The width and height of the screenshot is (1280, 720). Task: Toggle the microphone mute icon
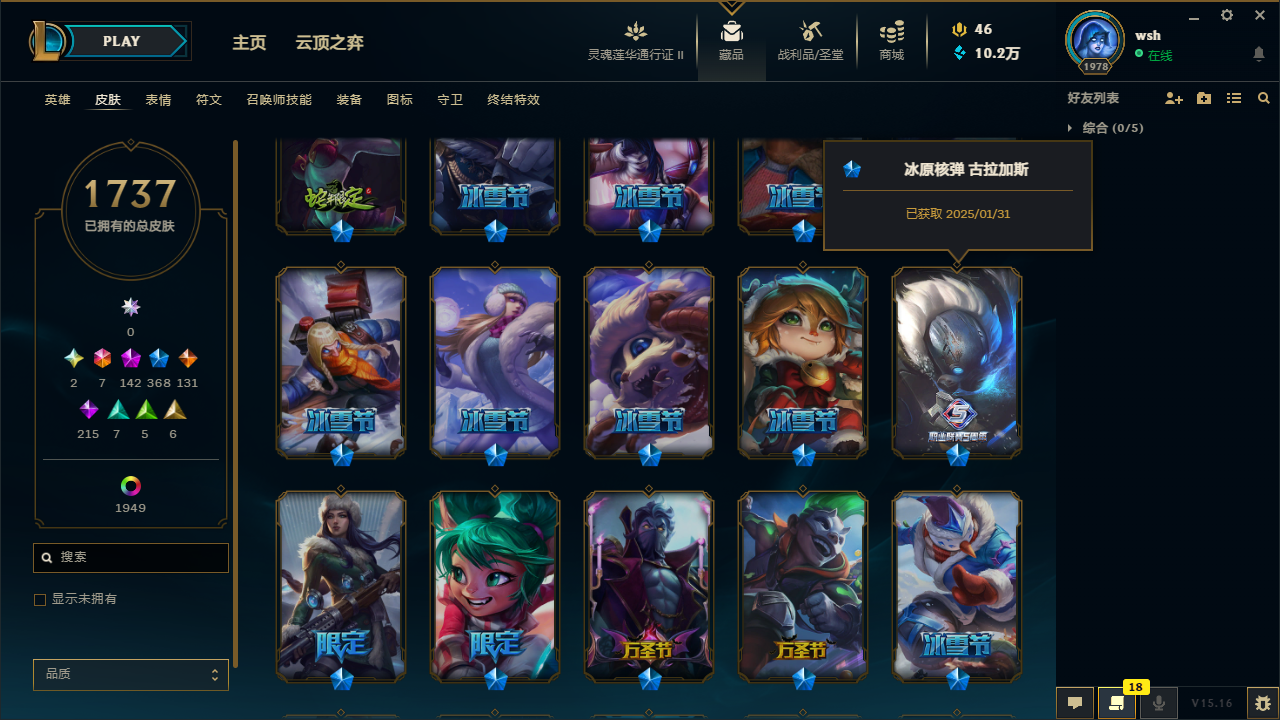pos(1159,703)
